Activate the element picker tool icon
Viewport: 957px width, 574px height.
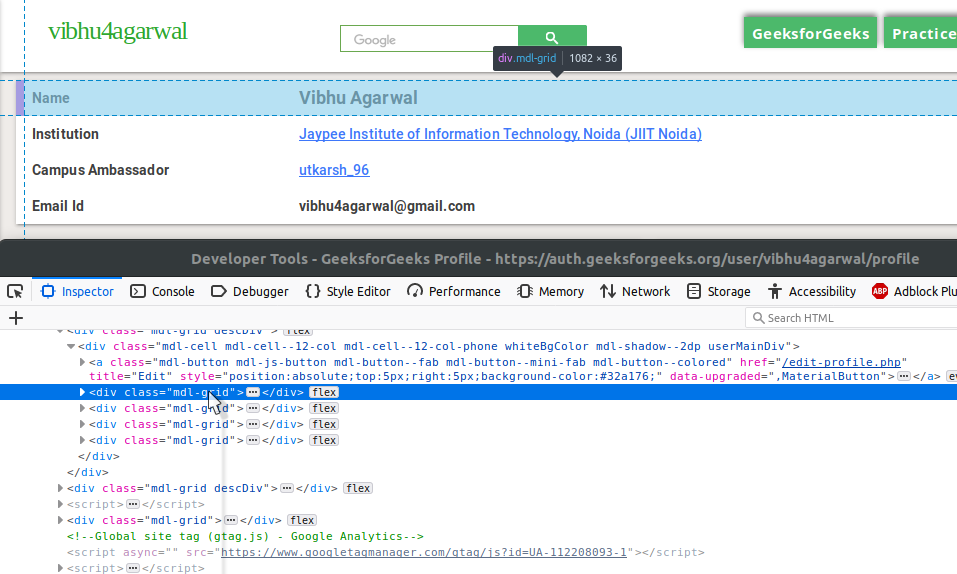coord(15,291)
